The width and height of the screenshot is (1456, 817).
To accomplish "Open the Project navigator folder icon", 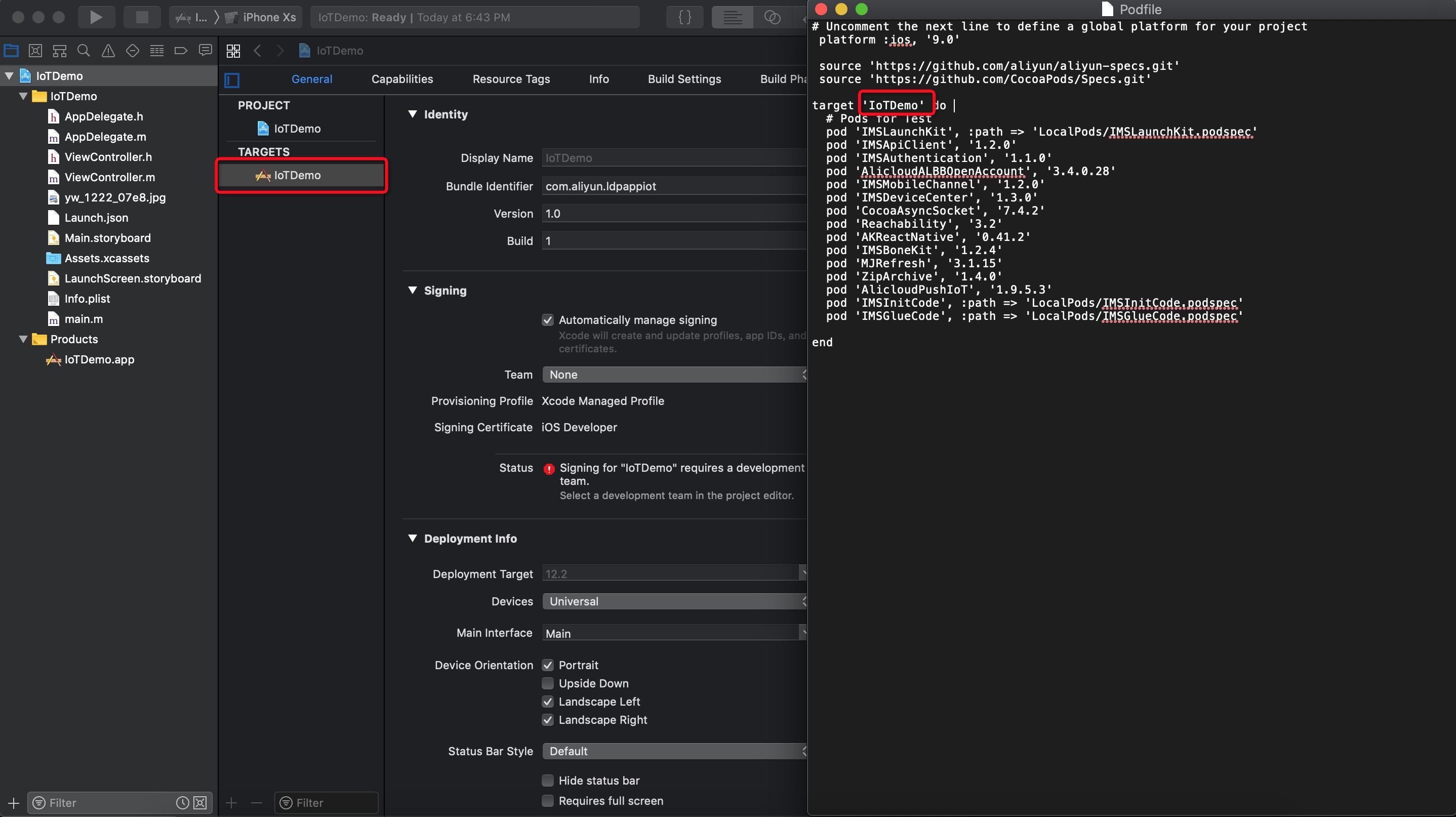I will click(11, 51).
